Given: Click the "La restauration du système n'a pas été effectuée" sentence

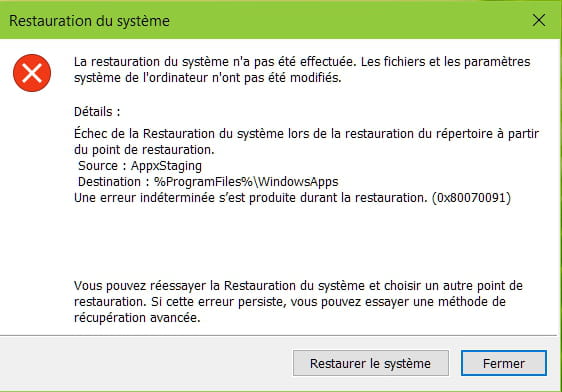Looking at the screenshot, I should [x=215, y=62].
